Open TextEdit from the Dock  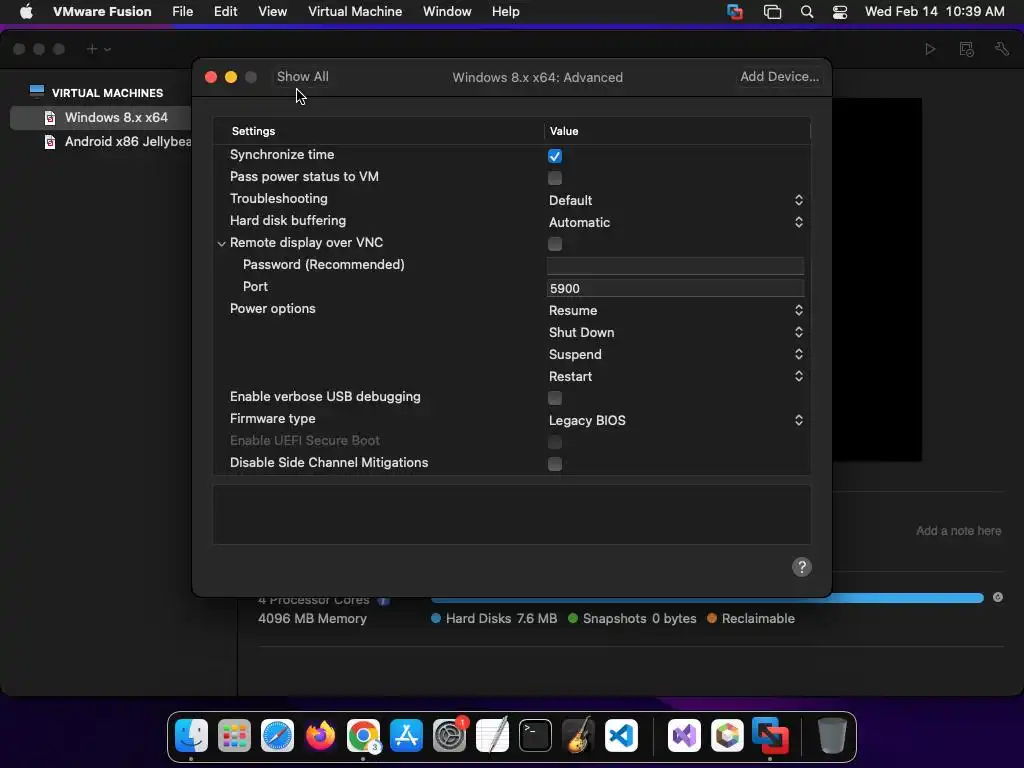[492, 735]
